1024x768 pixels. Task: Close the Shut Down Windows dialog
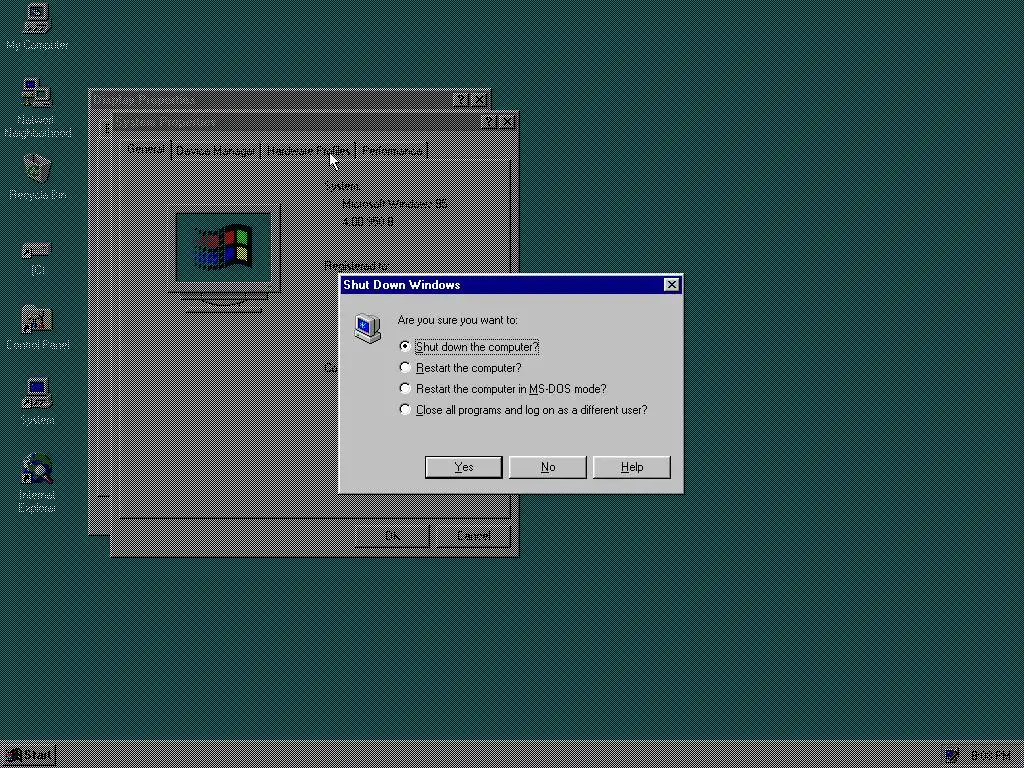671,285
